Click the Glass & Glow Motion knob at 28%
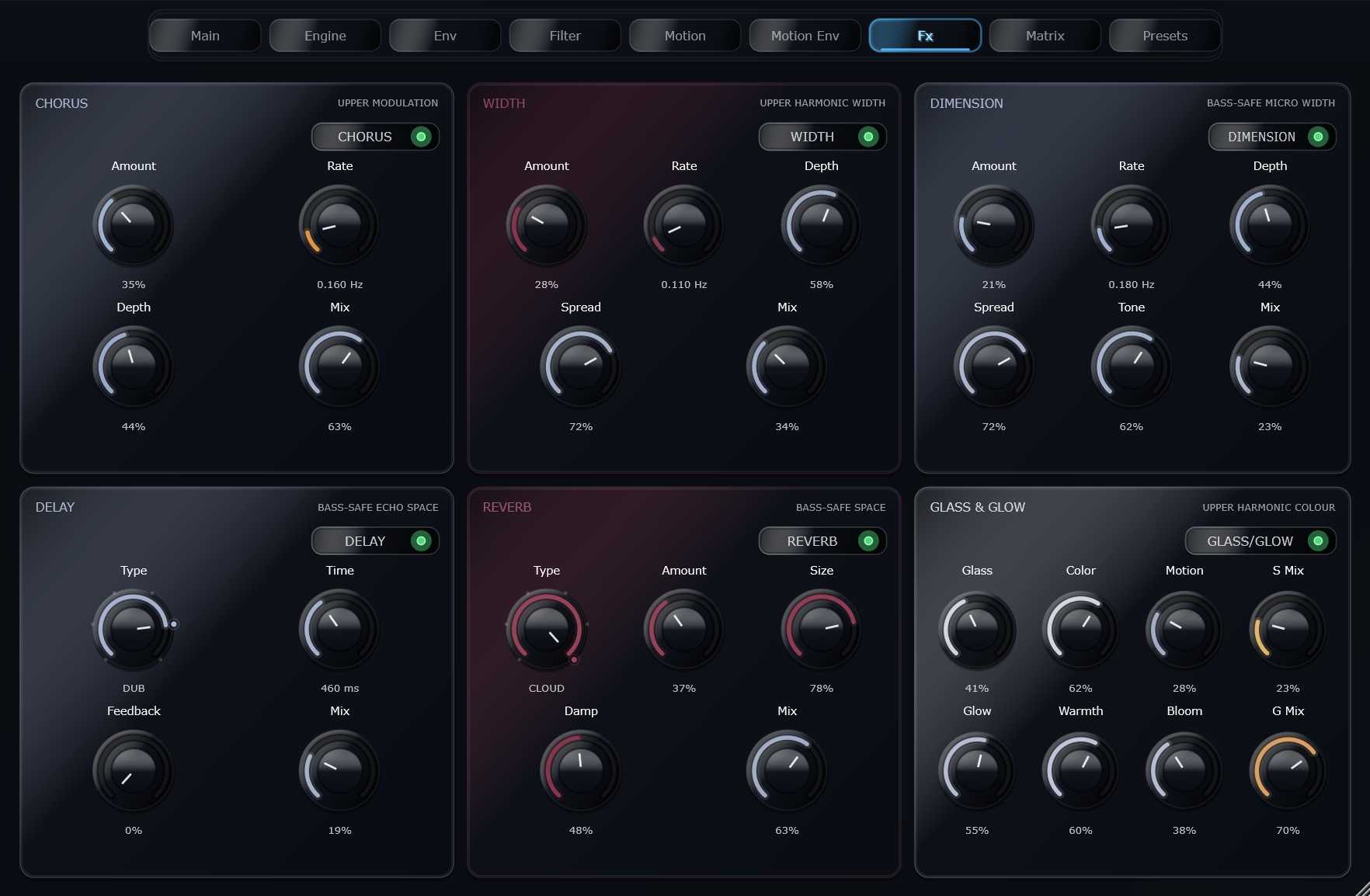 click(x=1184, y=629)
